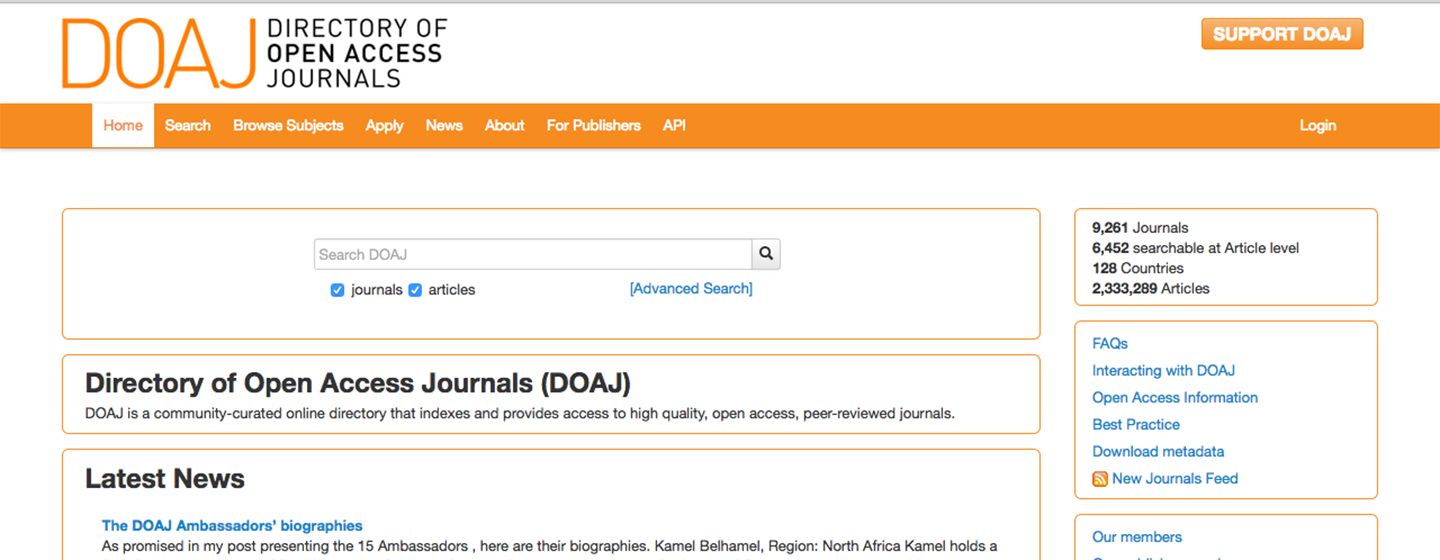Open the Home tab
Viewport: 1440px width, 560px height.
click(x=123, y=125)
